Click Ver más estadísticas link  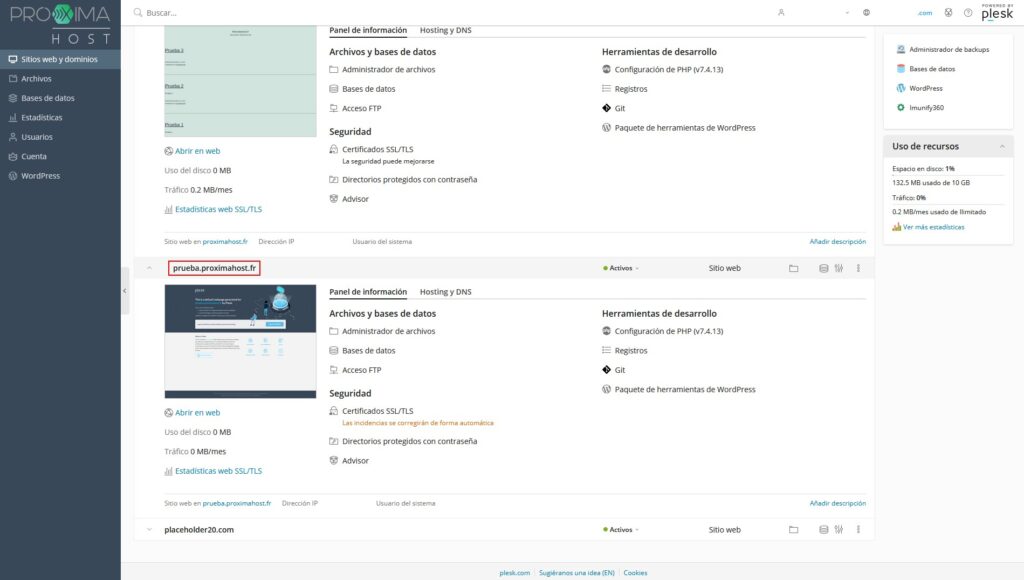point(929,227)
